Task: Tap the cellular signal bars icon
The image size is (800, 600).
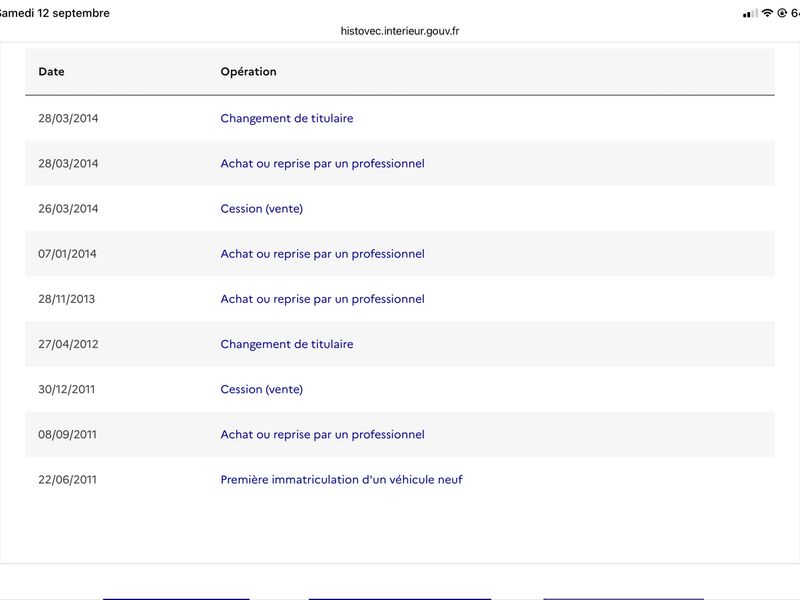Action: tap(750, 14)
